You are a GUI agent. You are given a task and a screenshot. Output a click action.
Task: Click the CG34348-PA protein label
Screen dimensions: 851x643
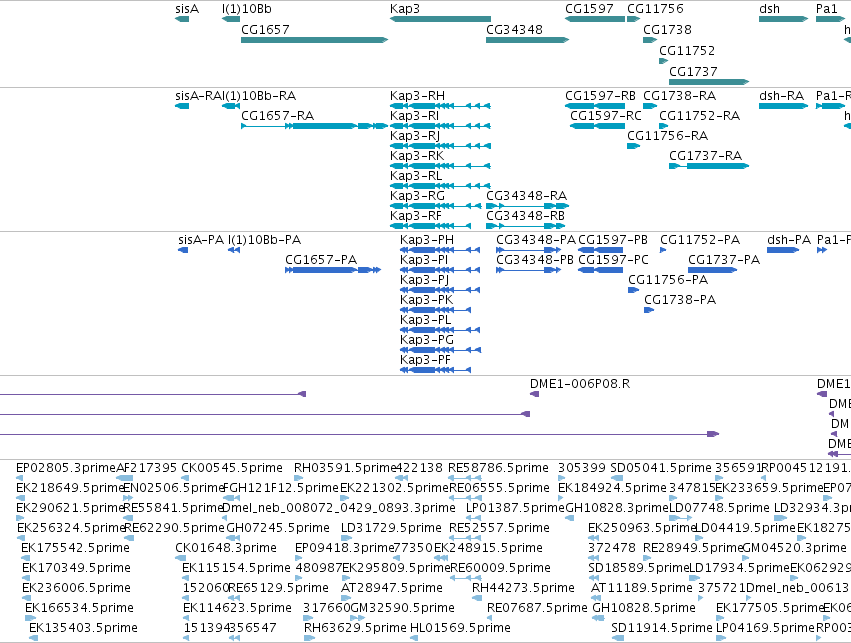point(537,240)
